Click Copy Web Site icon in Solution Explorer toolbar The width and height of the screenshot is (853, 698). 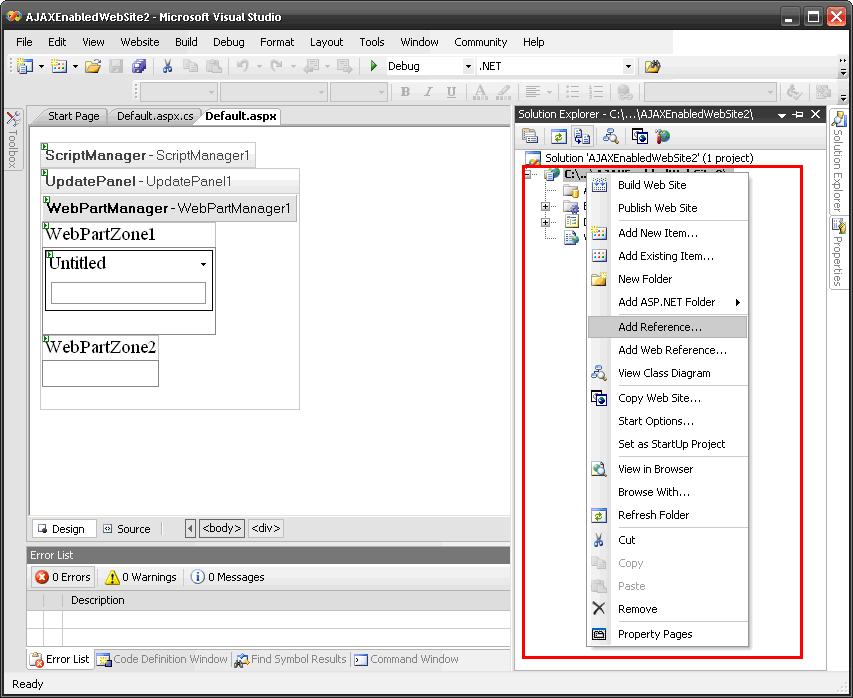[639, 136]
